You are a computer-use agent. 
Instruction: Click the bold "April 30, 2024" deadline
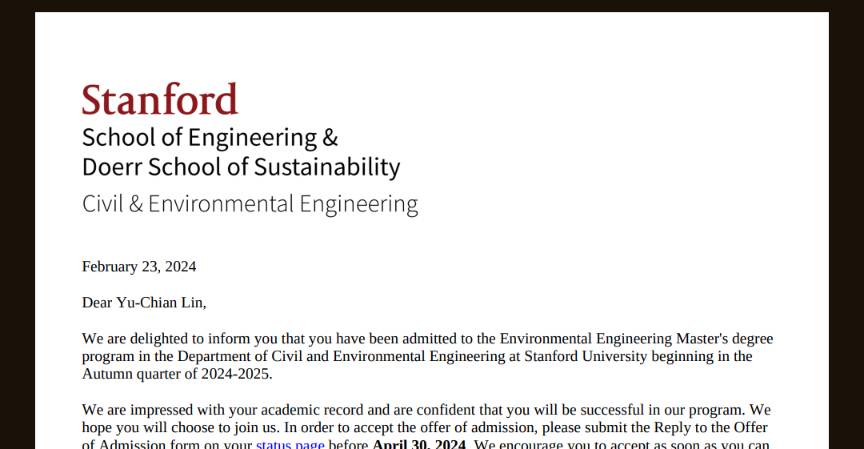(419, 444)
